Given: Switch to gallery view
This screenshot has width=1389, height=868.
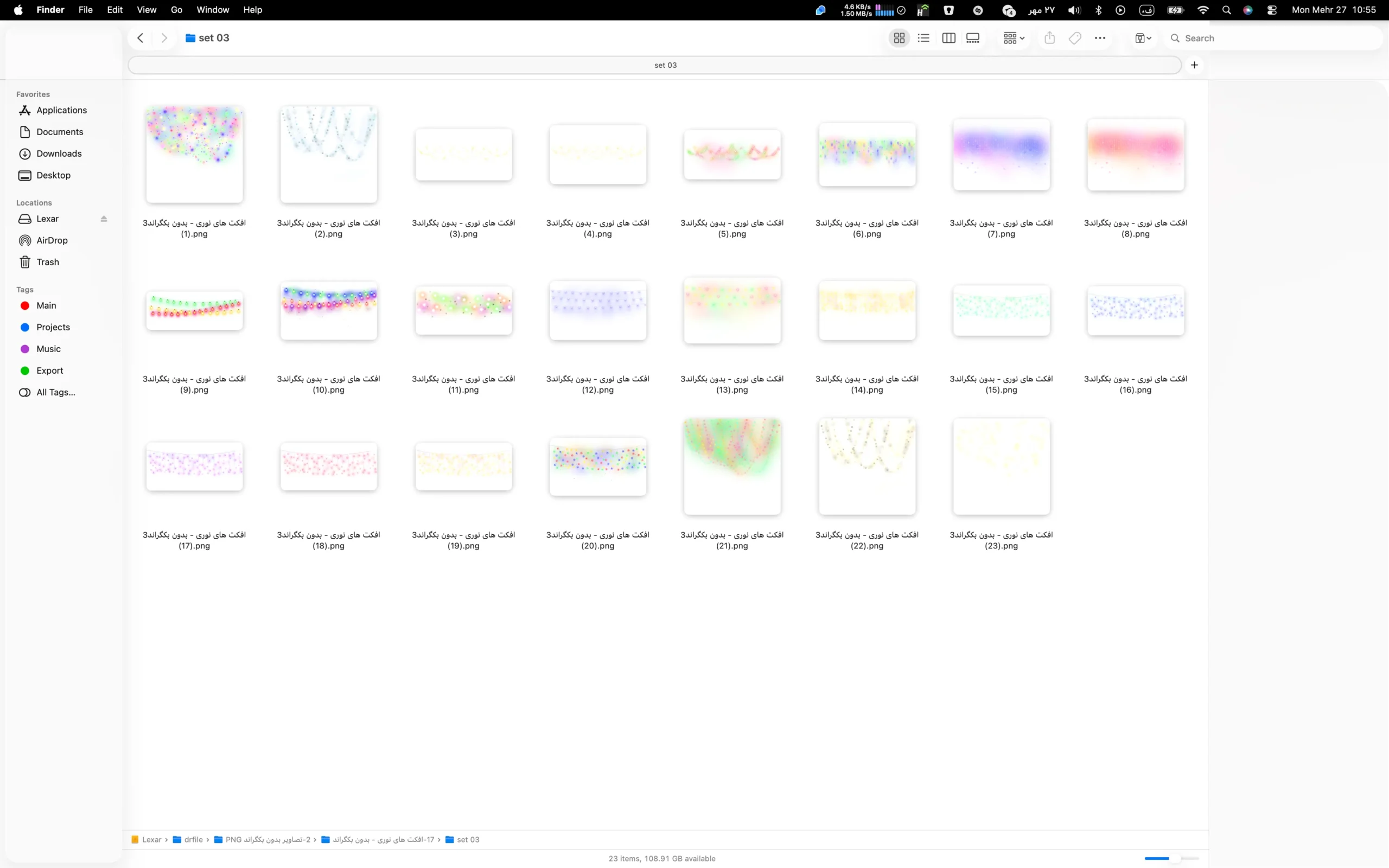Looking at the screenshot, I should [x=973, y=38].
